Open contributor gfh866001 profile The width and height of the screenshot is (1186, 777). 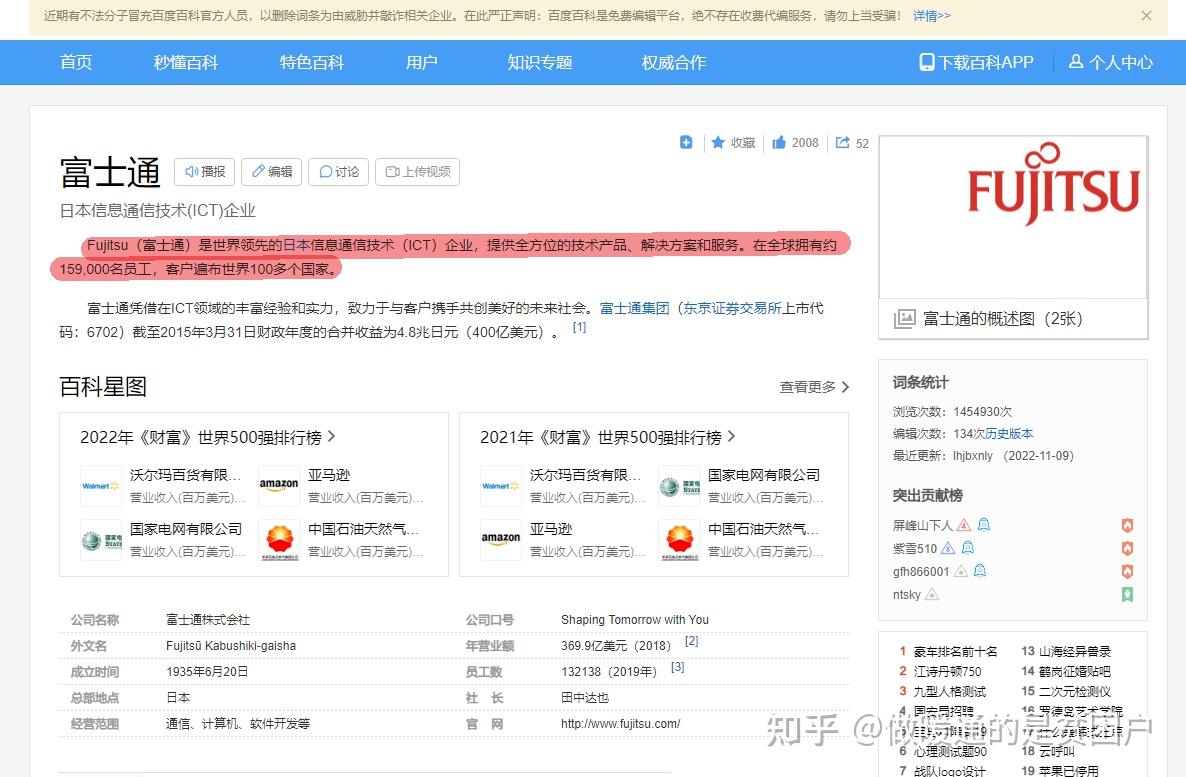point(921,572)
